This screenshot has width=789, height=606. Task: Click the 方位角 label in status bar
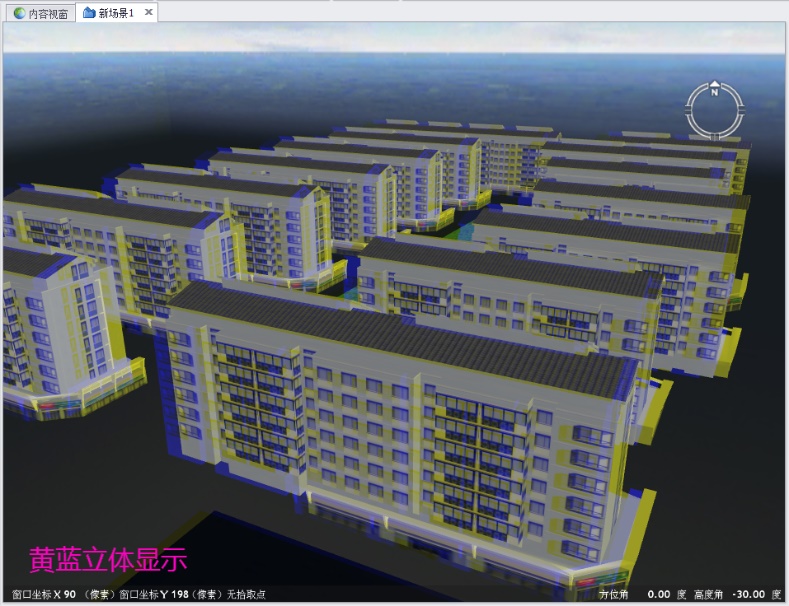click(x=616, y=594)
